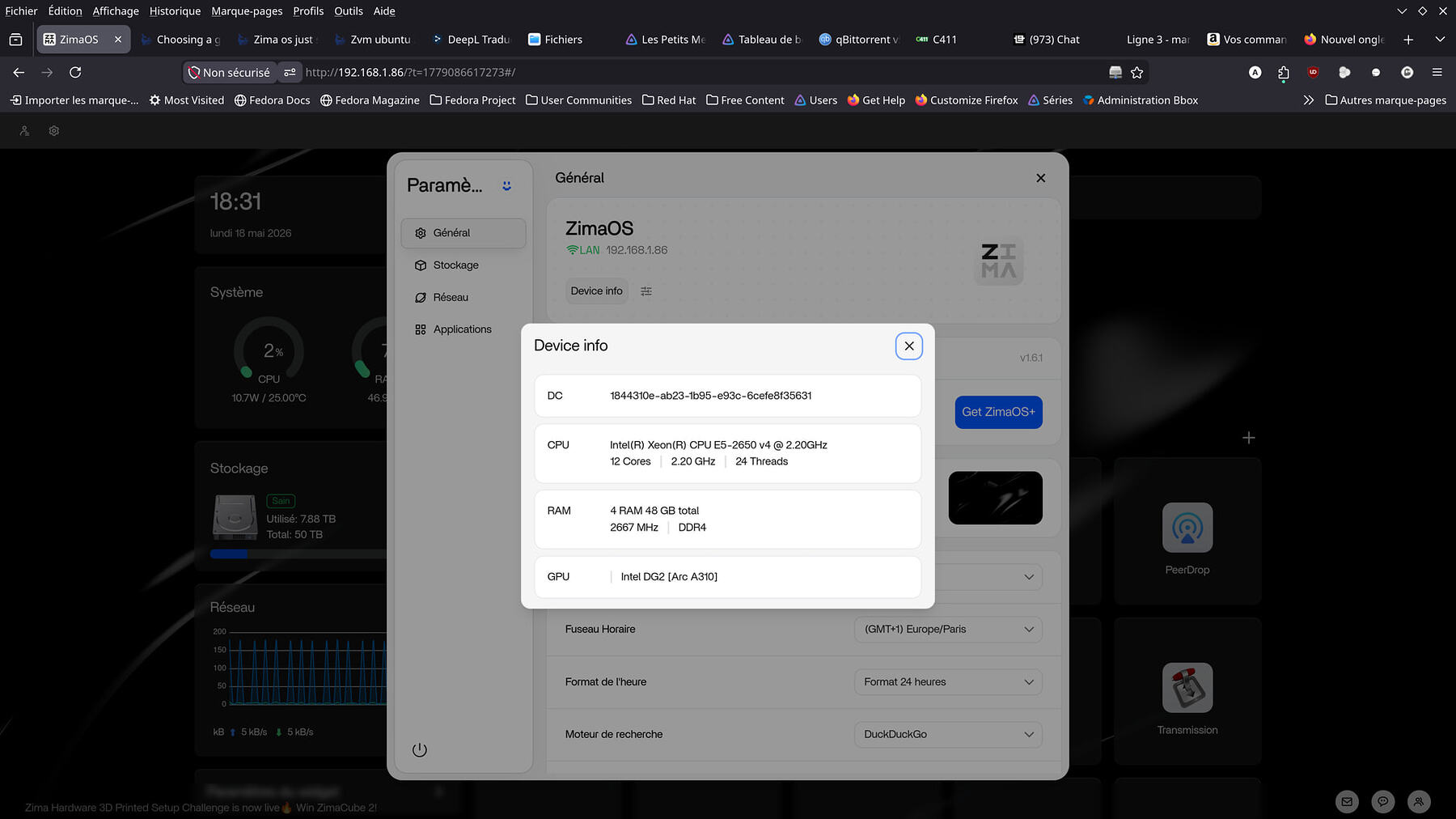Viewport: 1456px width, 819px height.
Task: Open the Applications settings section
Action: pos(463,329)
